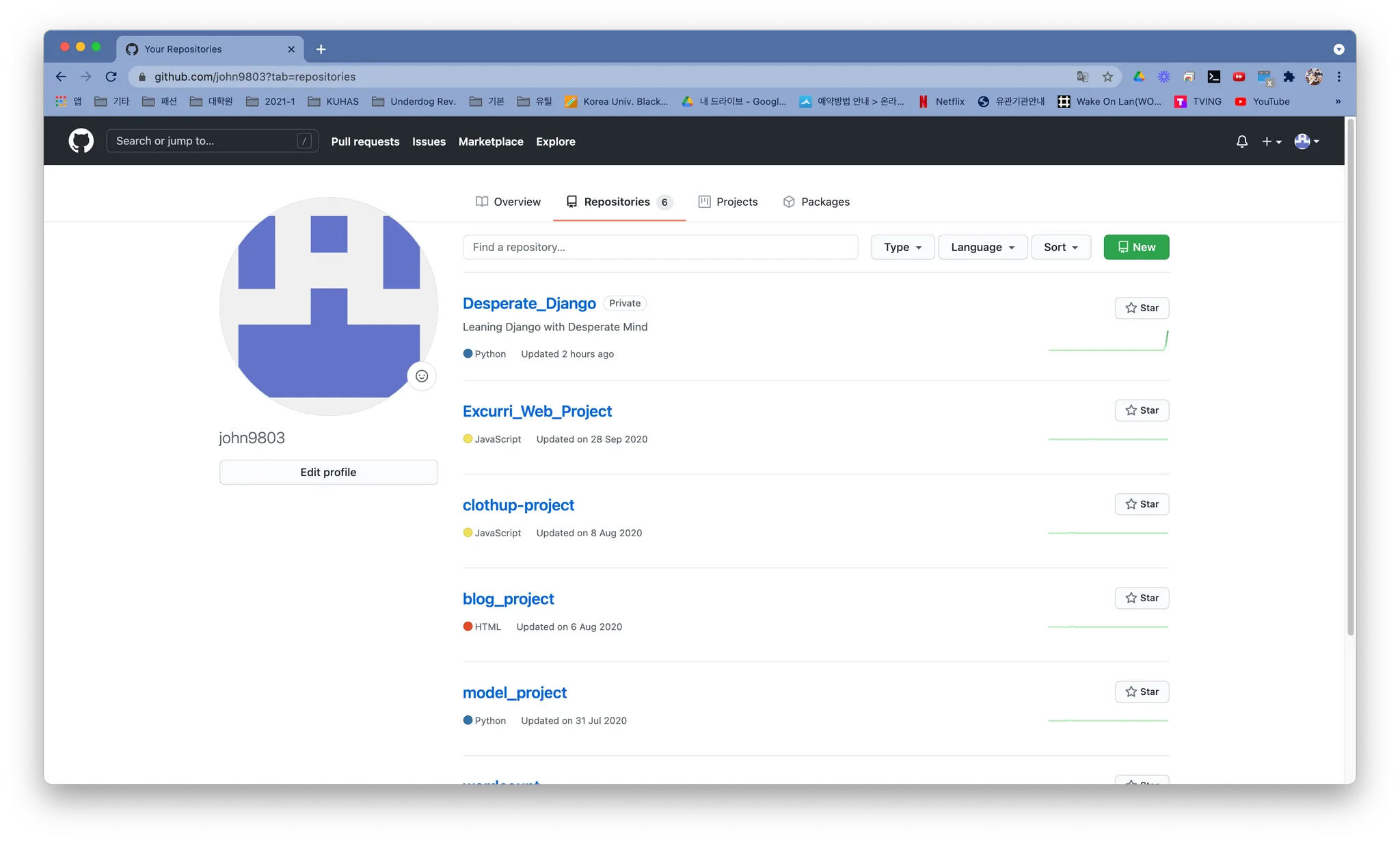Star the clothup-project repository

[x=1142, y=504]
